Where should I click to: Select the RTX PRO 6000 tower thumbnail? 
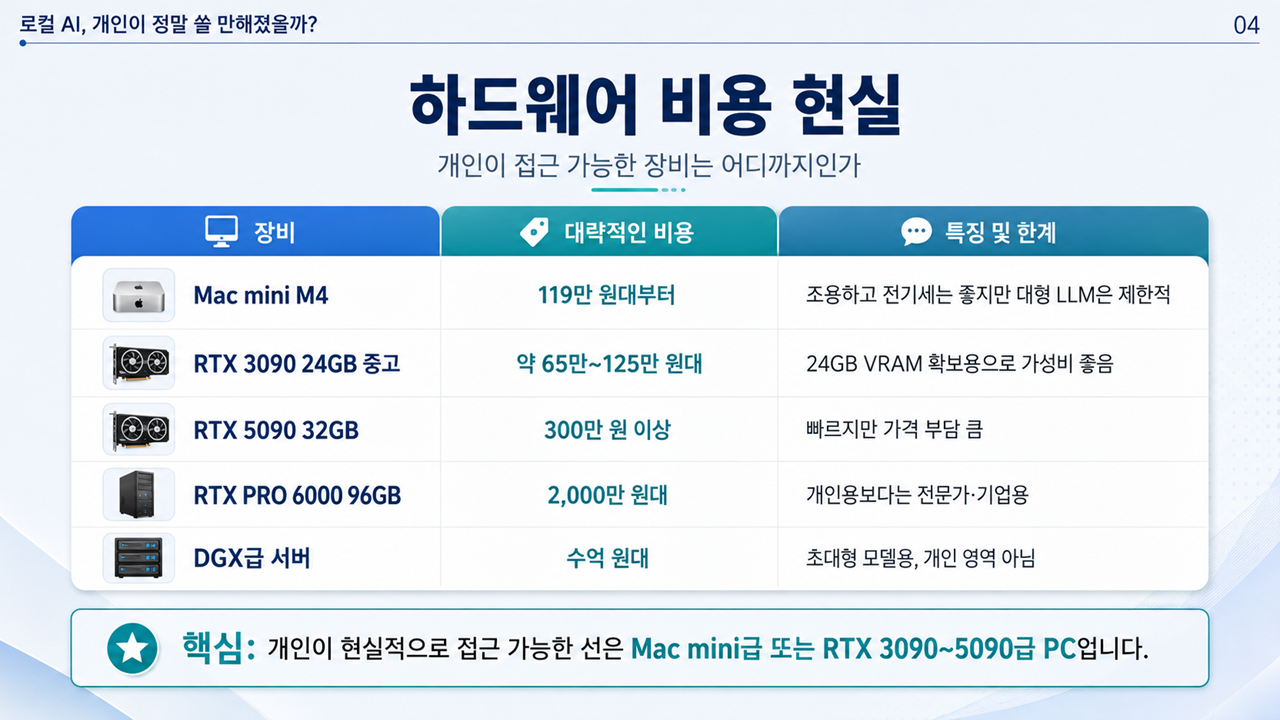point(139,494)
